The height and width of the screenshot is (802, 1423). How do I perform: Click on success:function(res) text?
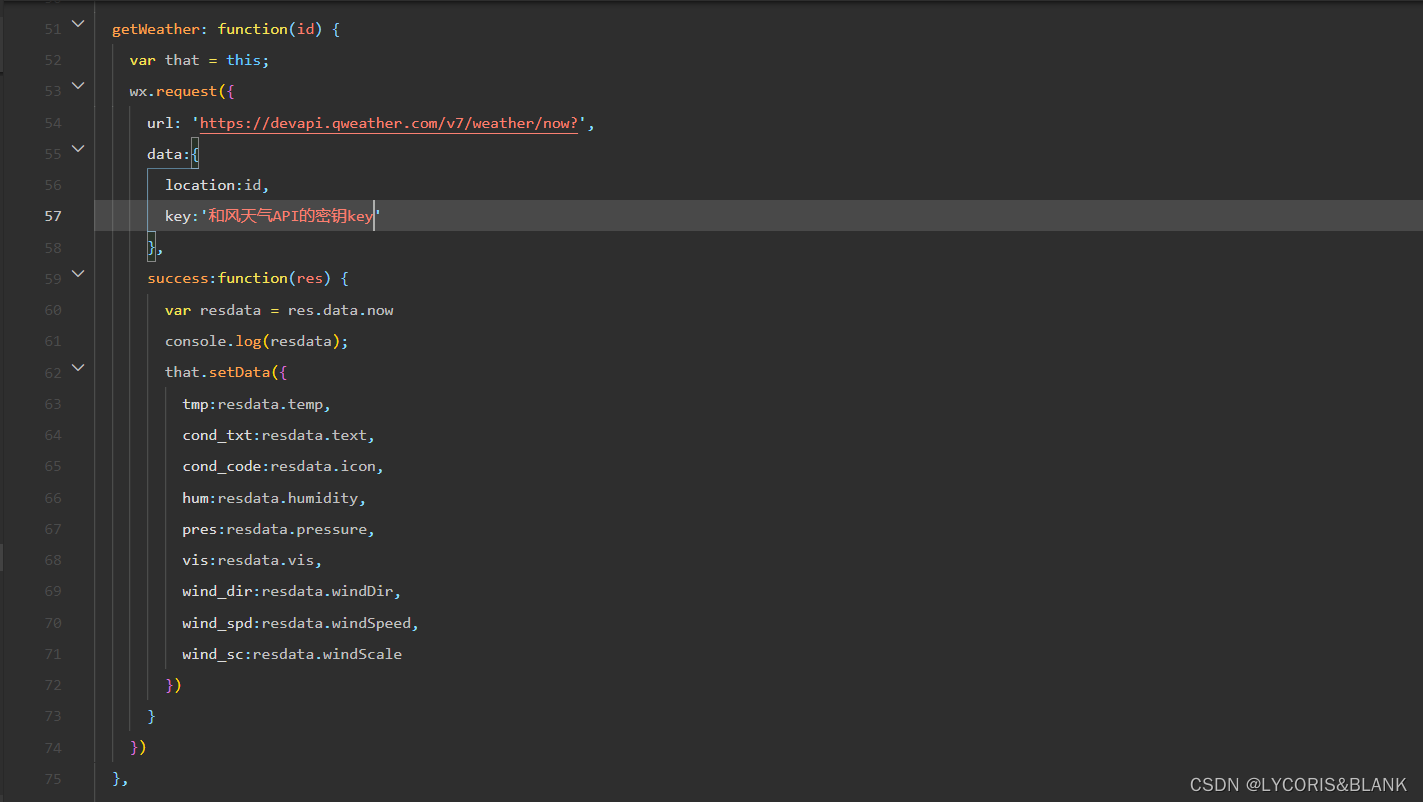pos(239,278)
